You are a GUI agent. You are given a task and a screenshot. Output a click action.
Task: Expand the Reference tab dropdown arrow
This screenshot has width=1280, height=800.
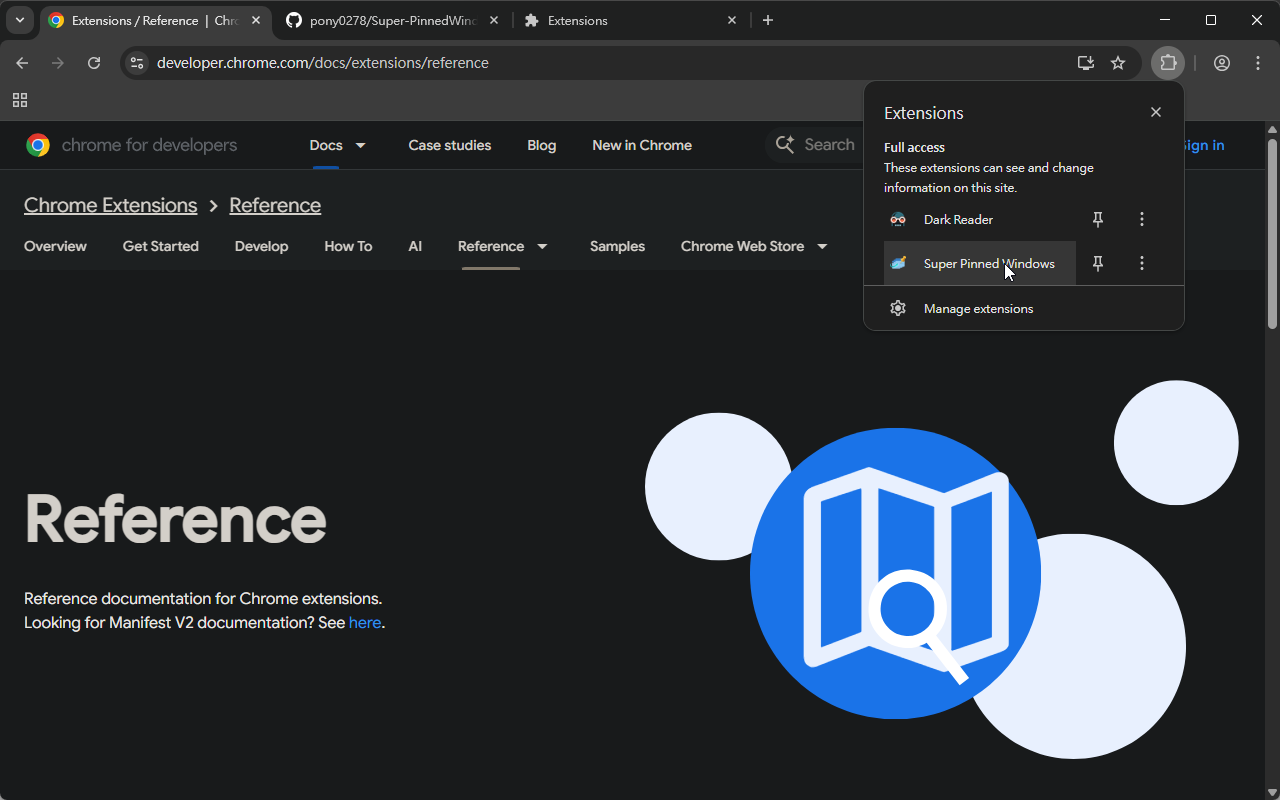pos(543,246)
